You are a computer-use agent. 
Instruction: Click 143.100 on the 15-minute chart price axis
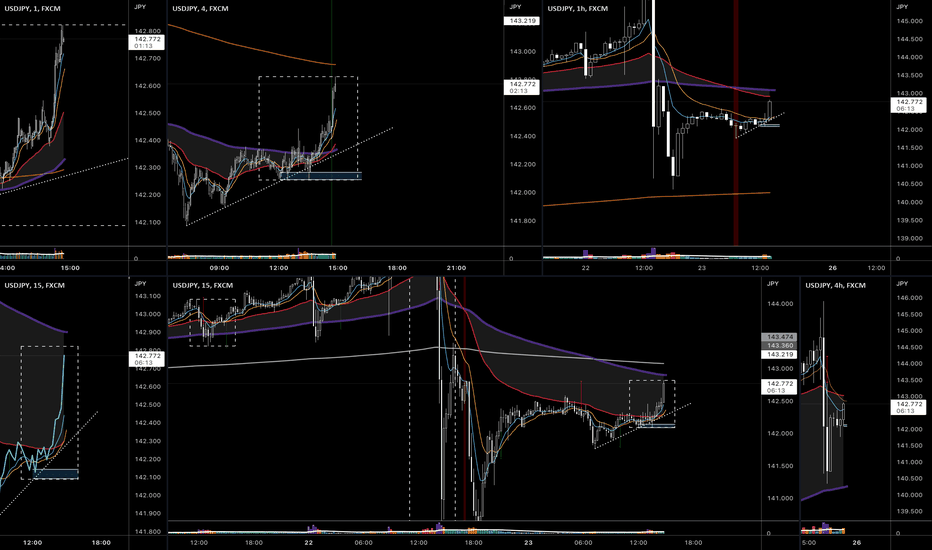pos(147,296)
